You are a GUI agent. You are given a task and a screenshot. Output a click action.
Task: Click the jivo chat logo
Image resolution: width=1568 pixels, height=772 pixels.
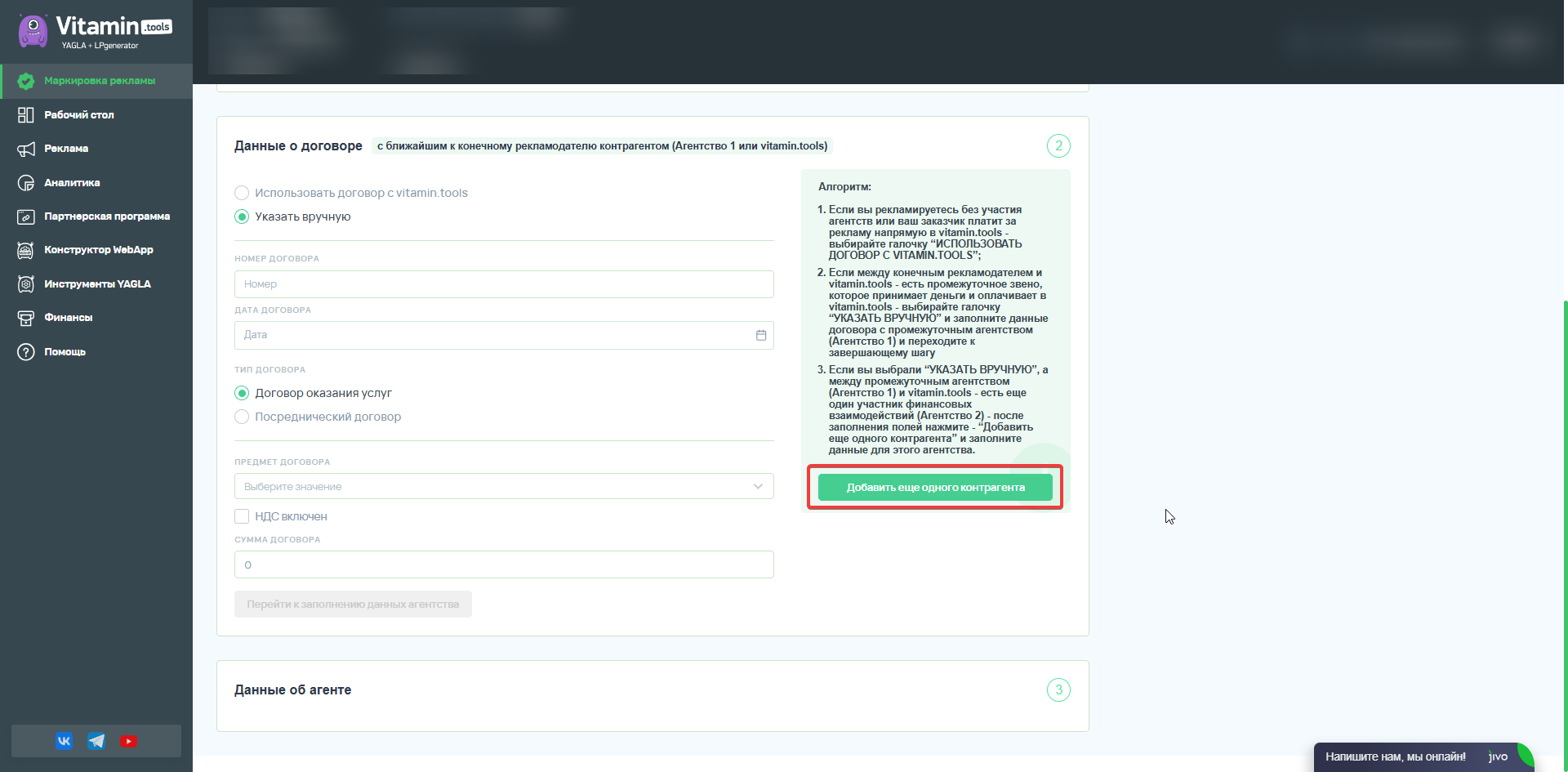tap(1498, 756)
